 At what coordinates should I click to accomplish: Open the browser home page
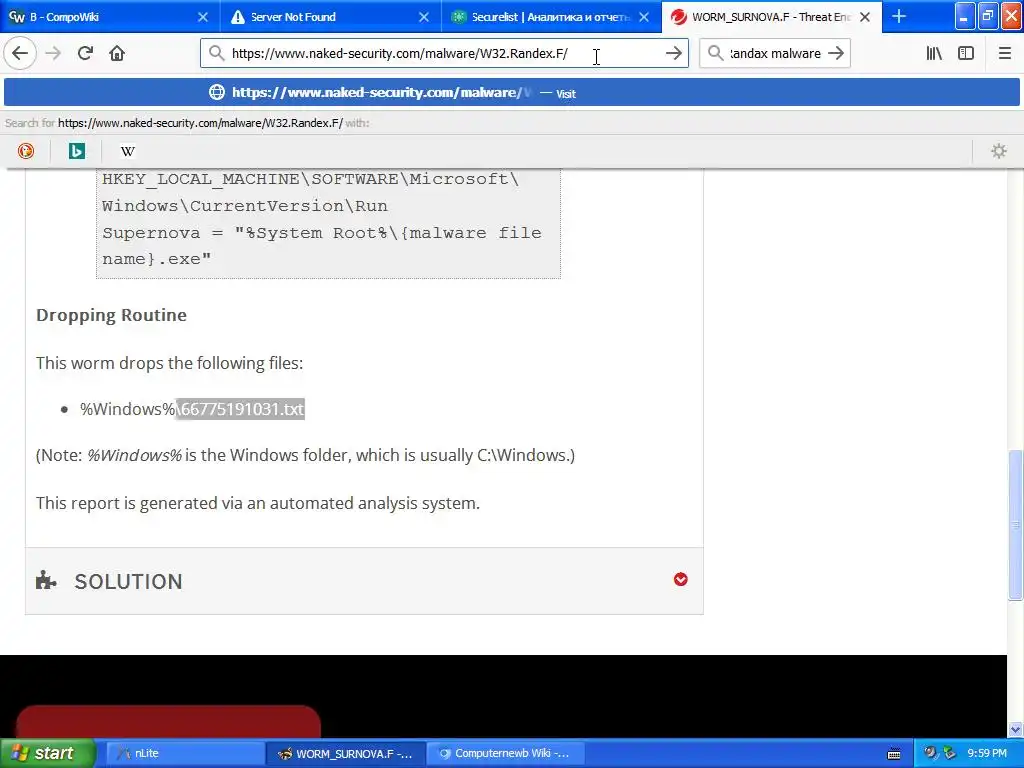pyautogui.click(x=117, y=54)
